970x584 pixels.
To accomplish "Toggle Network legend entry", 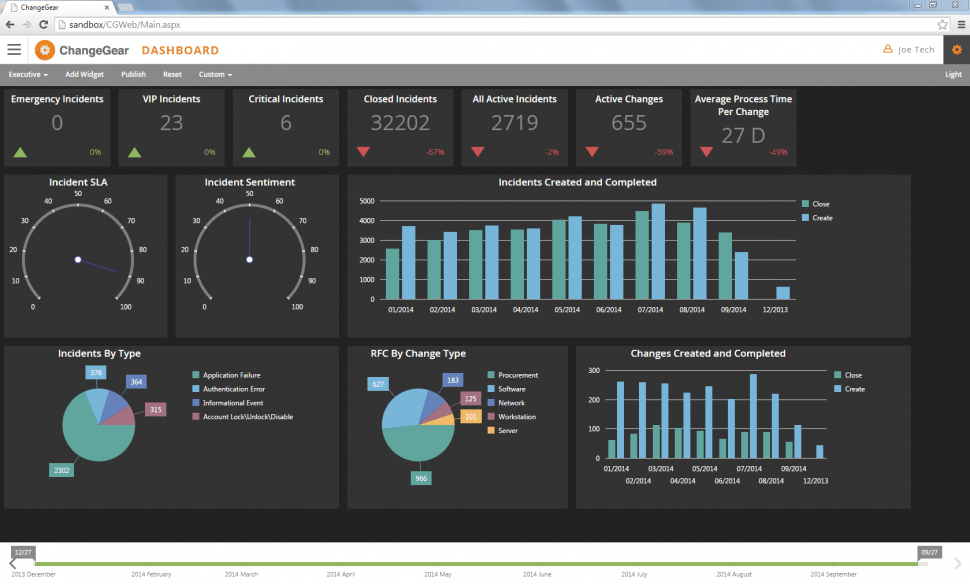I will click(506, 403).
